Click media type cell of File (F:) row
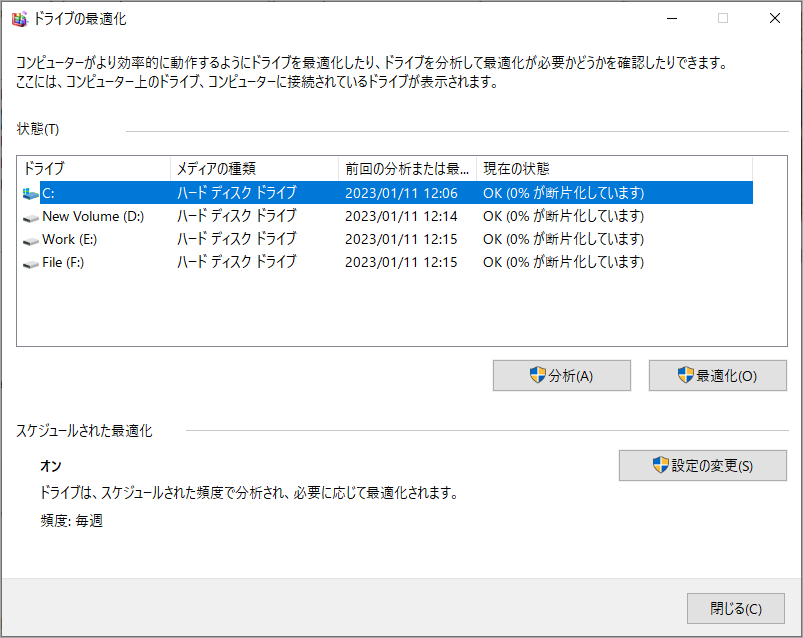The height and width of the screenshot is (638, 803). click(237, 262)
